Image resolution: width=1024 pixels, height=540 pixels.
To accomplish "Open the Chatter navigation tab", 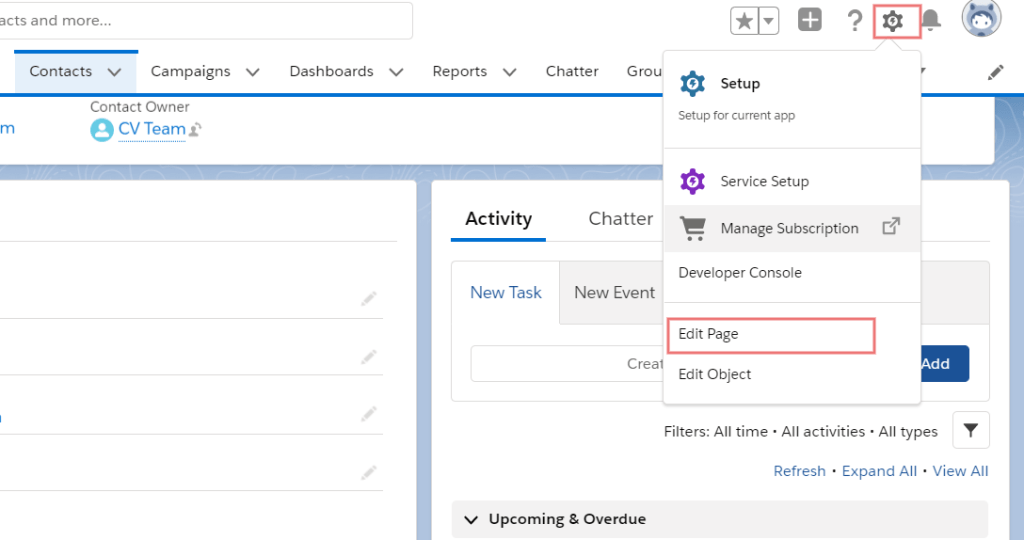I will pos(572,71).
